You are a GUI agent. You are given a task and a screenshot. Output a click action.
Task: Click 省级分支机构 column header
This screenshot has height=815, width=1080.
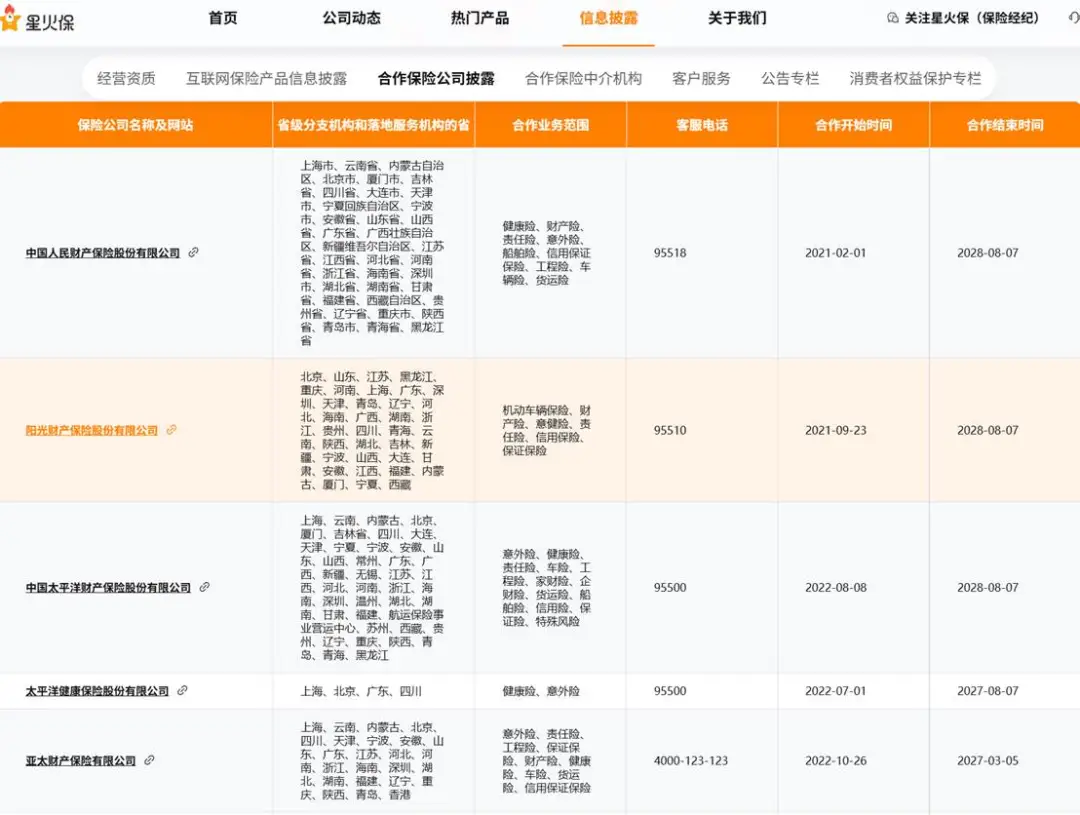(373, 125)
